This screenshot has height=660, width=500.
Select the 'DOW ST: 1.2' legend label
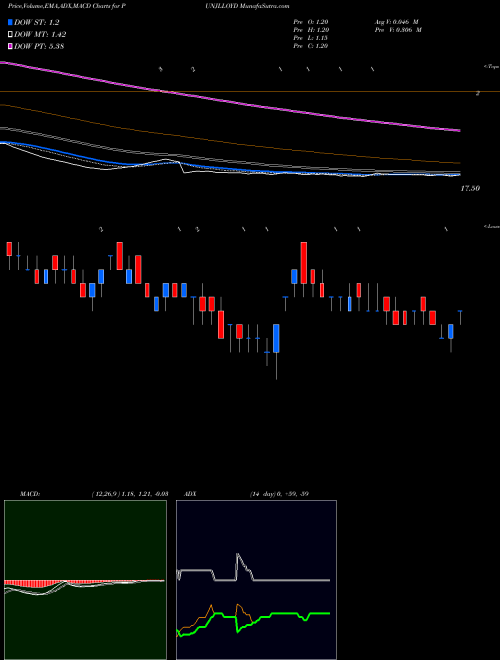pyautogui.click(x=37, y=23)
